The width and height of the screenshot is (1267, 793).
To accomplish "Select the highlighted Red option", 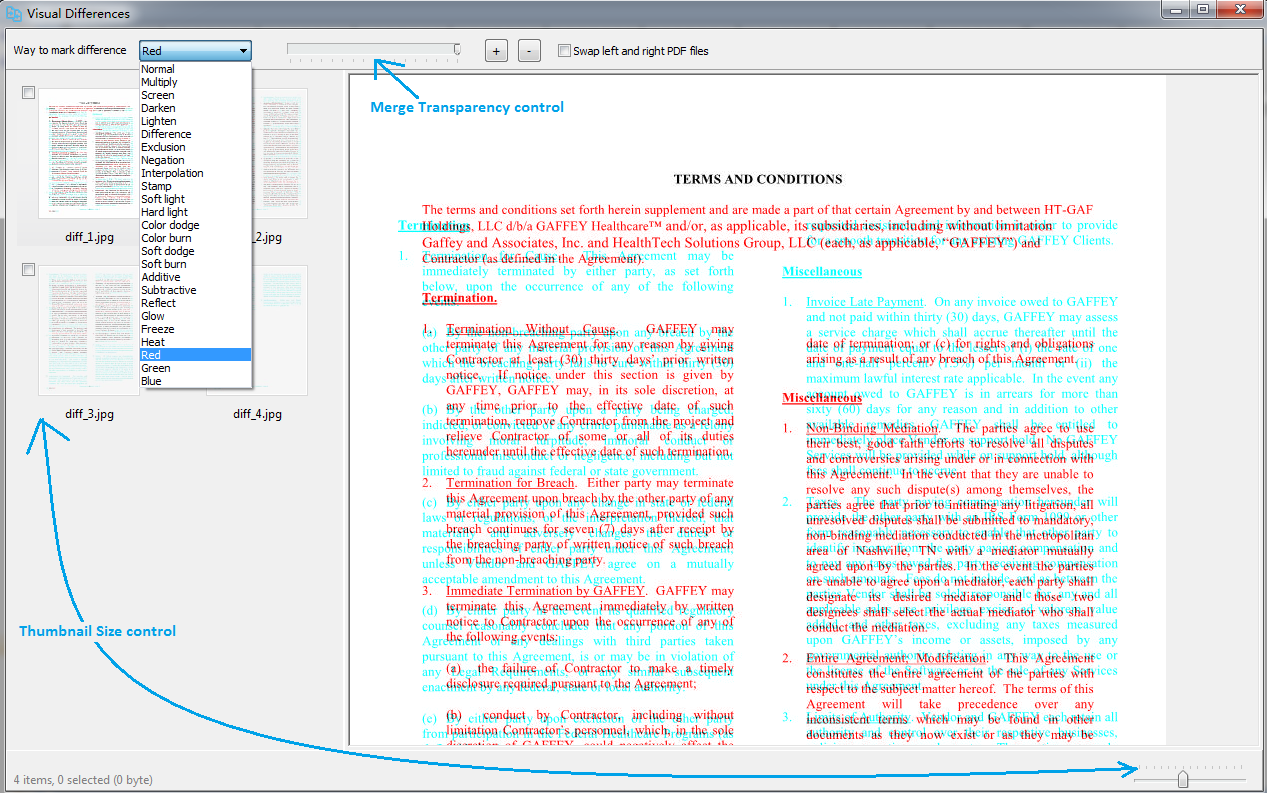I will click(x=196, y=355).
